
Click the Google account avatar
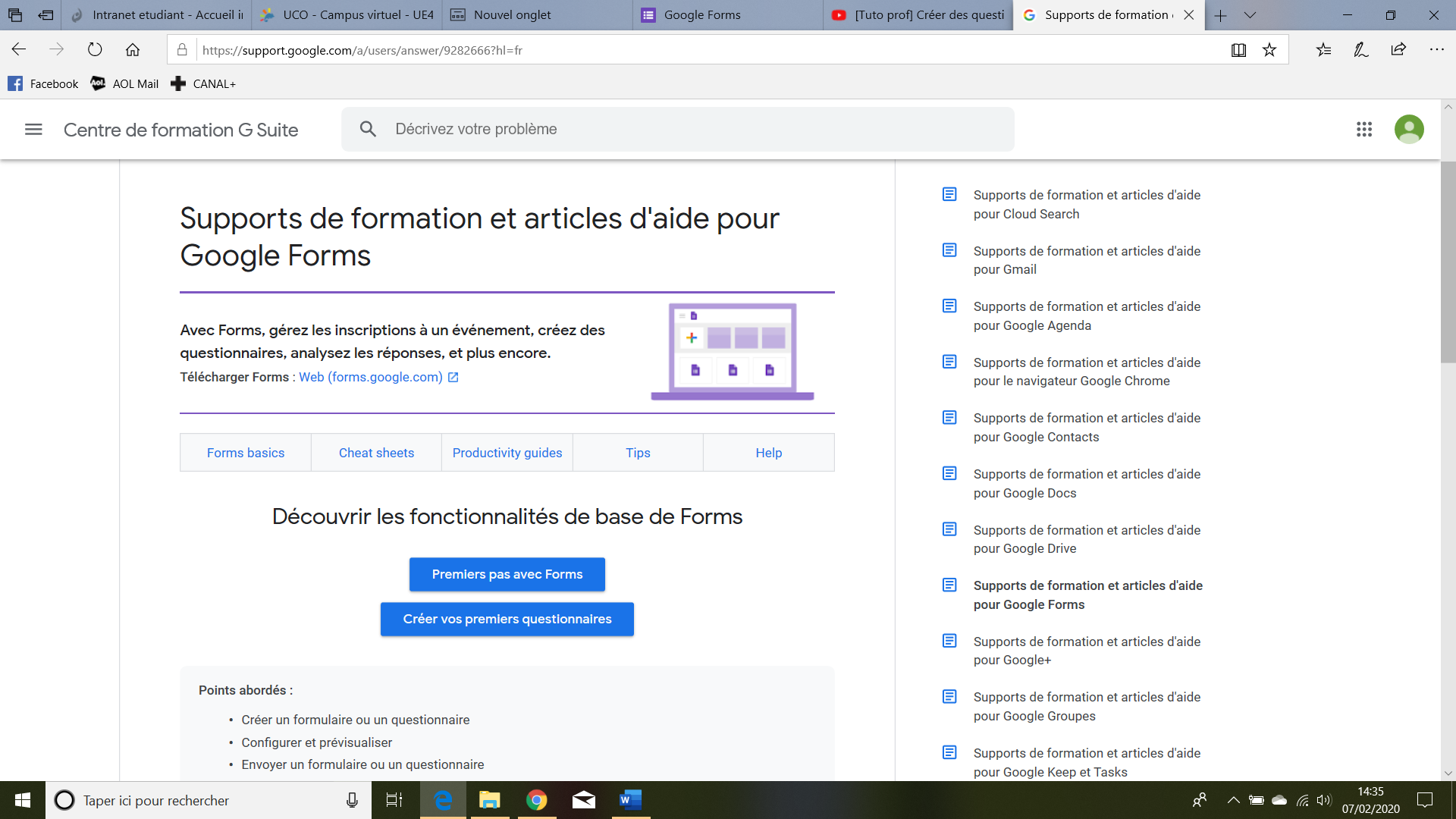[1409, 130]
